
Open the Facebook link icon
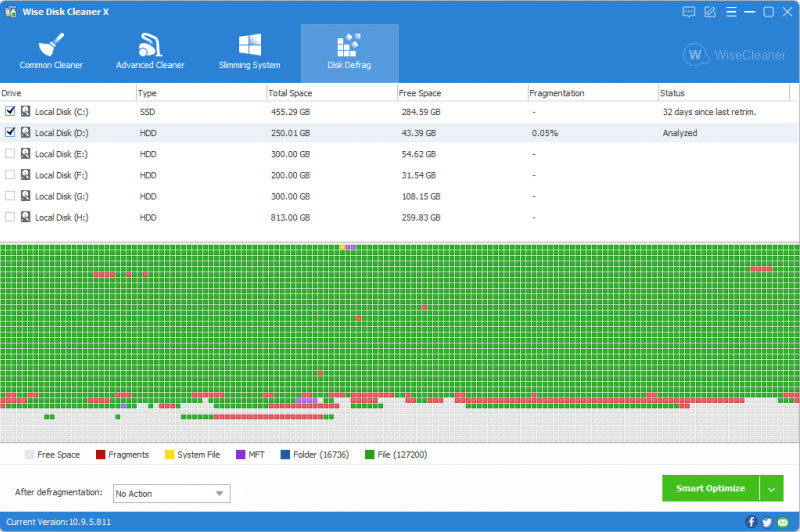pos(751,522)
